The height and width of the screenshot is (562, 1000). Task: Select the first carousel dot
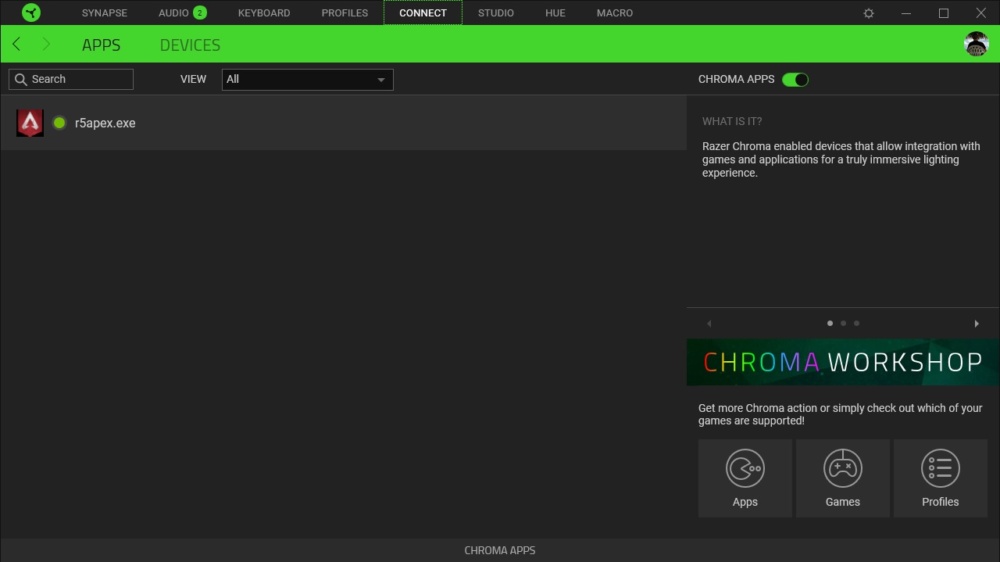[830, 323]
